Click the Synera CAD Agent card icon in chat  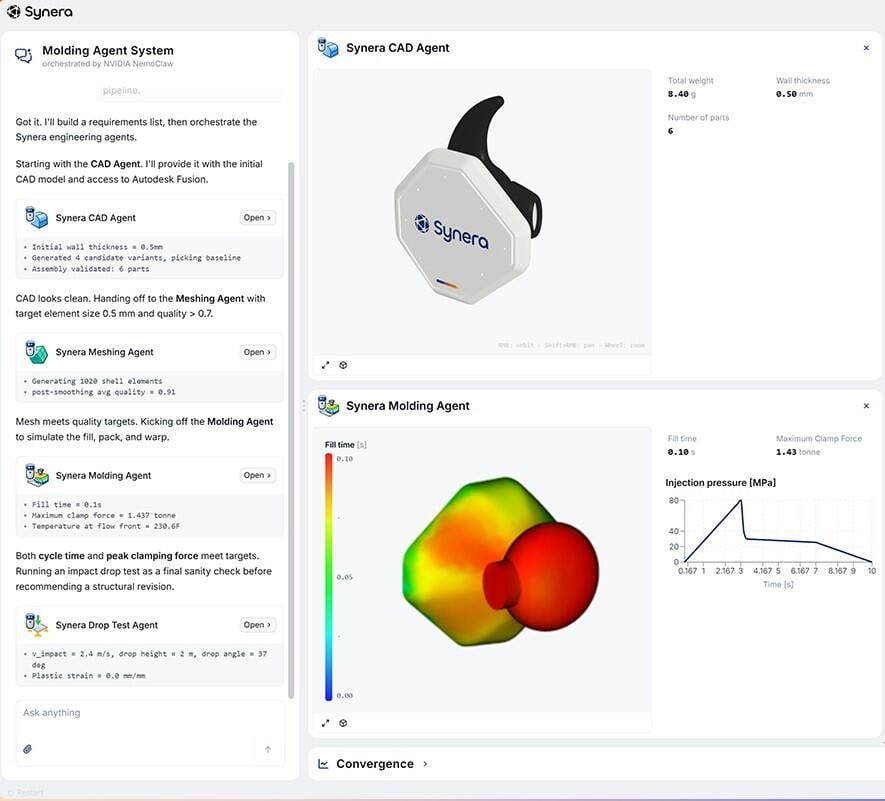37,217
